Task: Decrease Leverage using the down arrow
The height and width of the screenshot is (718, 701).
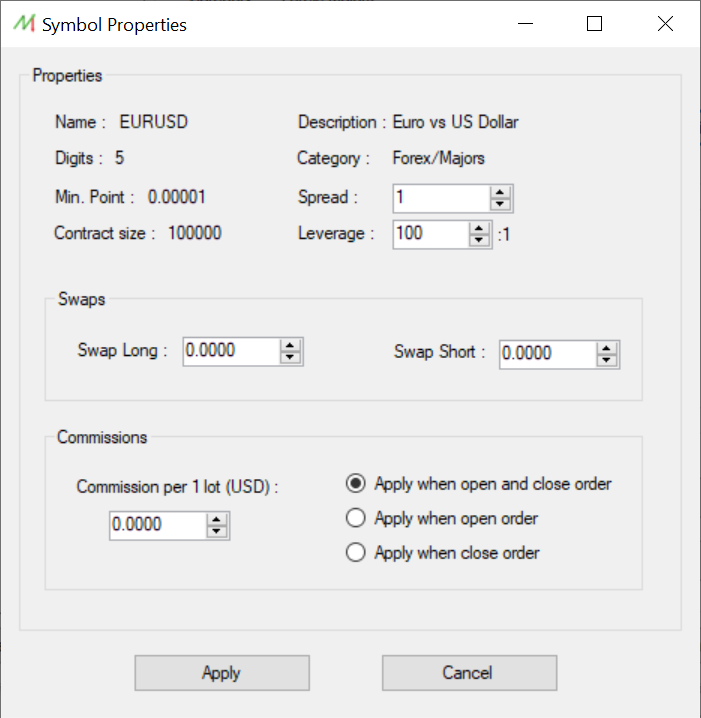Action: click(x=479, y=240)
